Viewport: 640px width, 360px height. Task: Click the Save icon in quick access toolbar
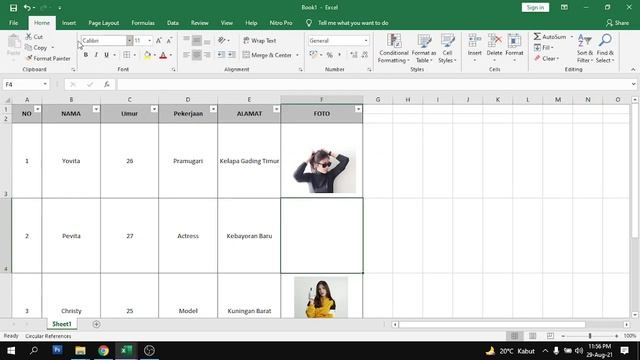pyautogui.click(x=13, y=8)
